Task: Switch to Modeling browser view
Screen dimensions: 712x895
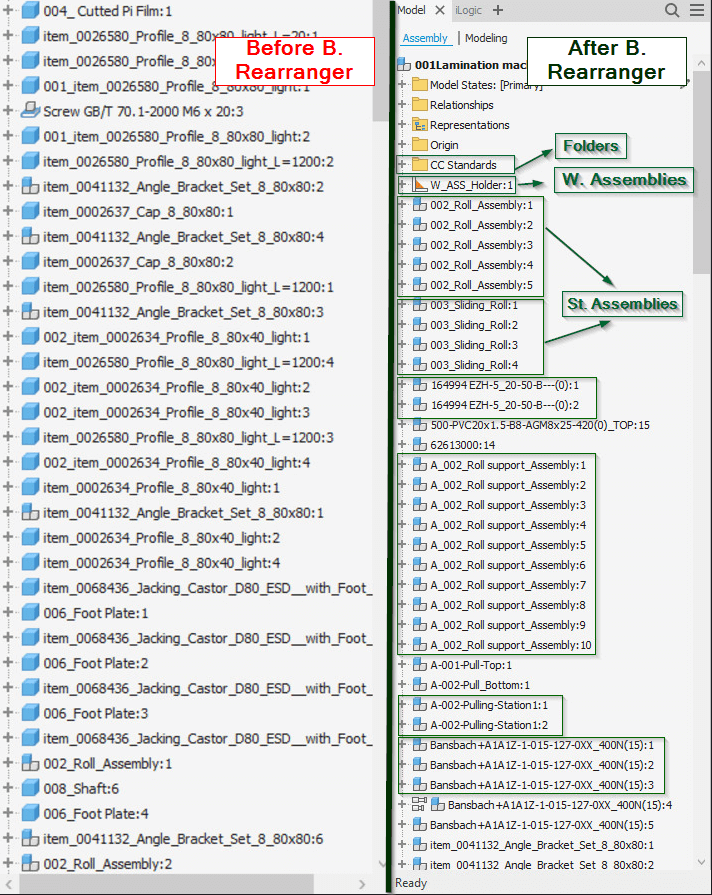Action: [x=486, y=38]
